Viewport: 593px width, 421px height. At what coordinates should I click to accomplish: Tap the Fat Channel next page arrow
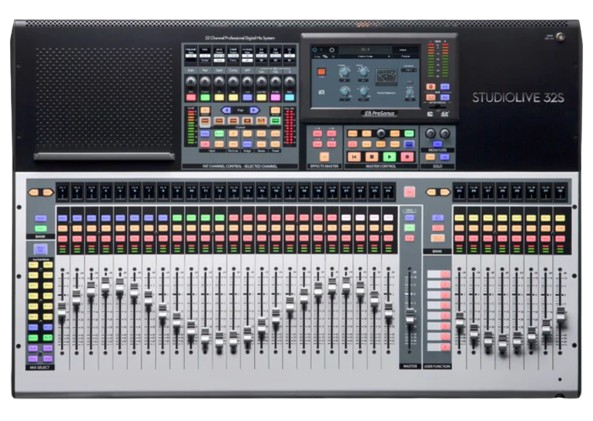tap(254, 110)
